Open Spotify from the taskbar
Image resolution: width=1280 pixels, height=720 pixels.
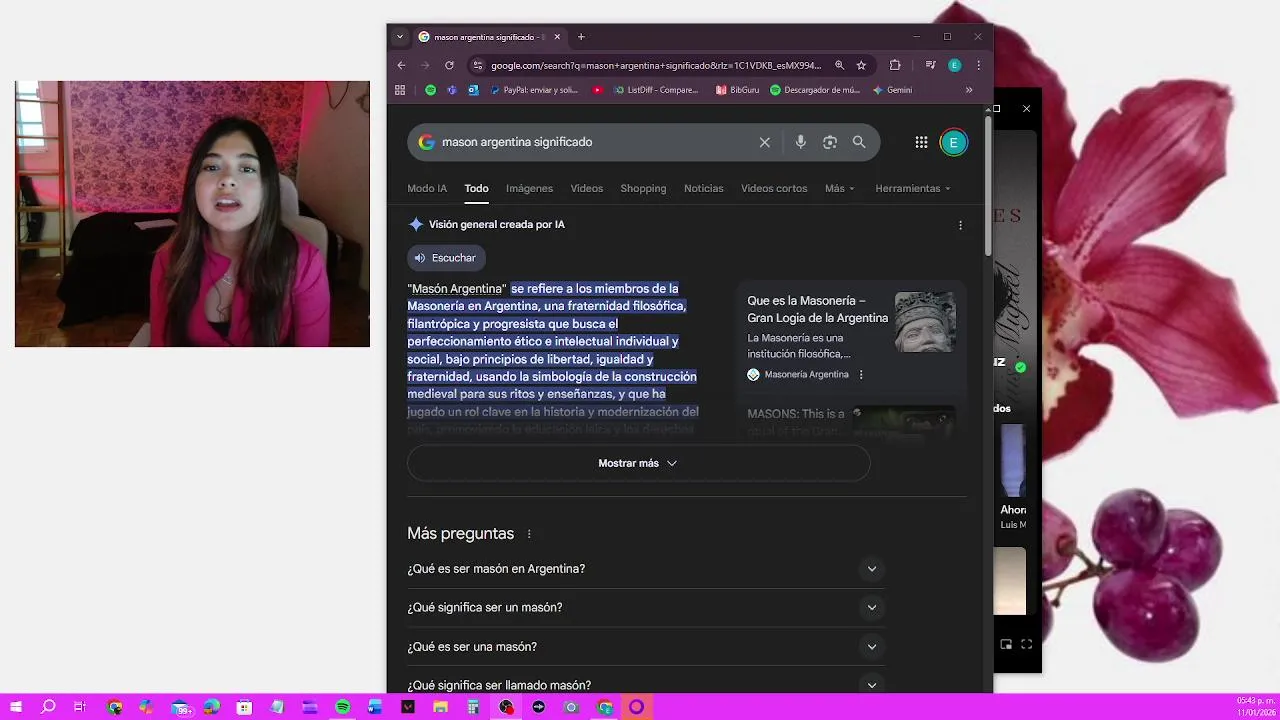pyautogui.click(x=342, y=707)
